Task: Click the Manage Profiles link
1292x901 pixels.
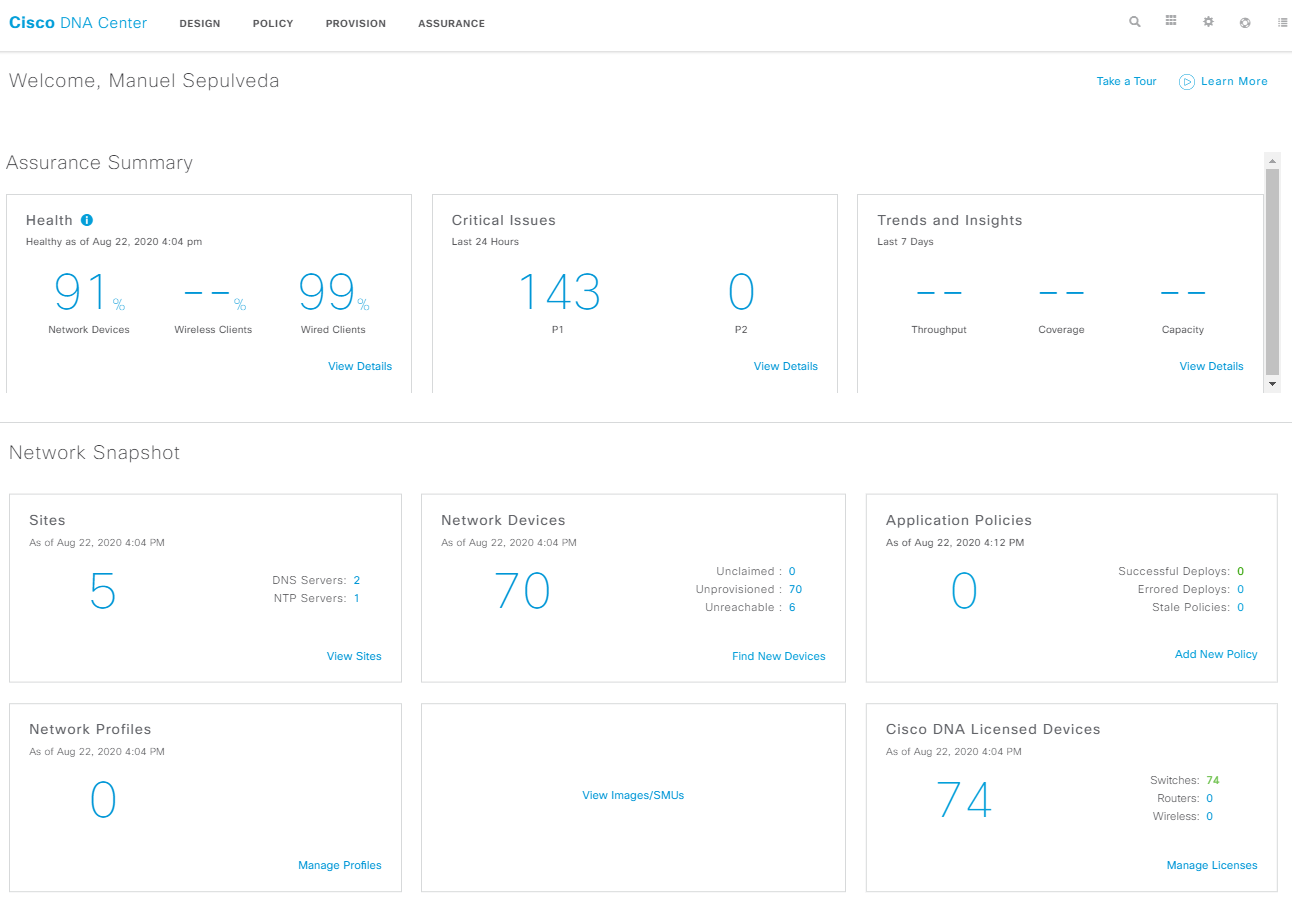Action: point(340,866)
